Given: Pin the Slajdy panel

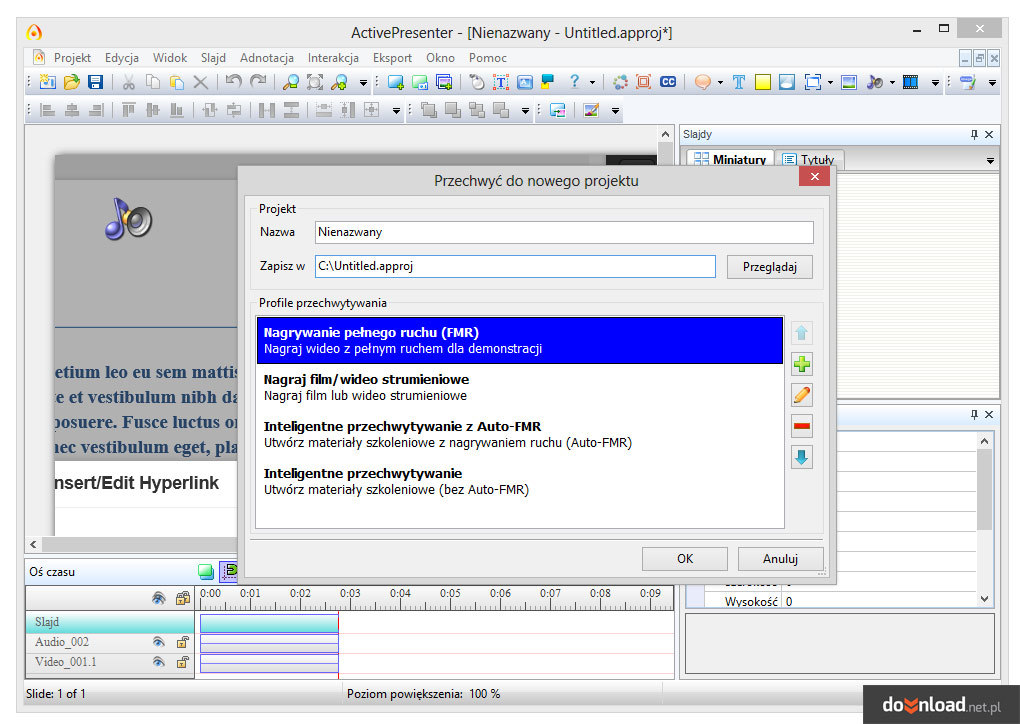Looking at the screenshot, I should [974, 135].
